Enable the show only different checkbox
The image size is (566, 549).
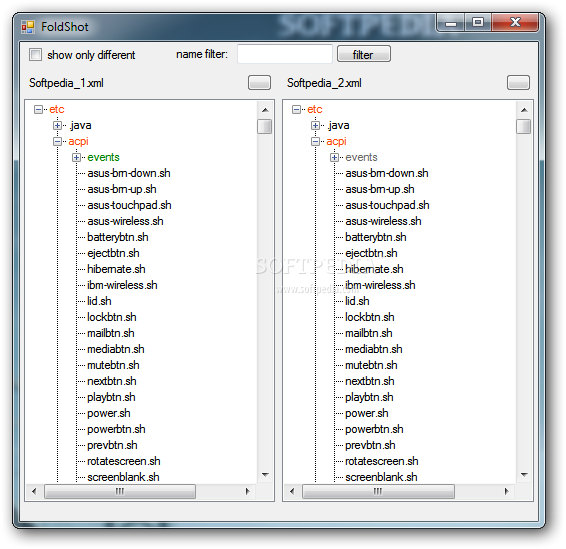tap(35, 55)
